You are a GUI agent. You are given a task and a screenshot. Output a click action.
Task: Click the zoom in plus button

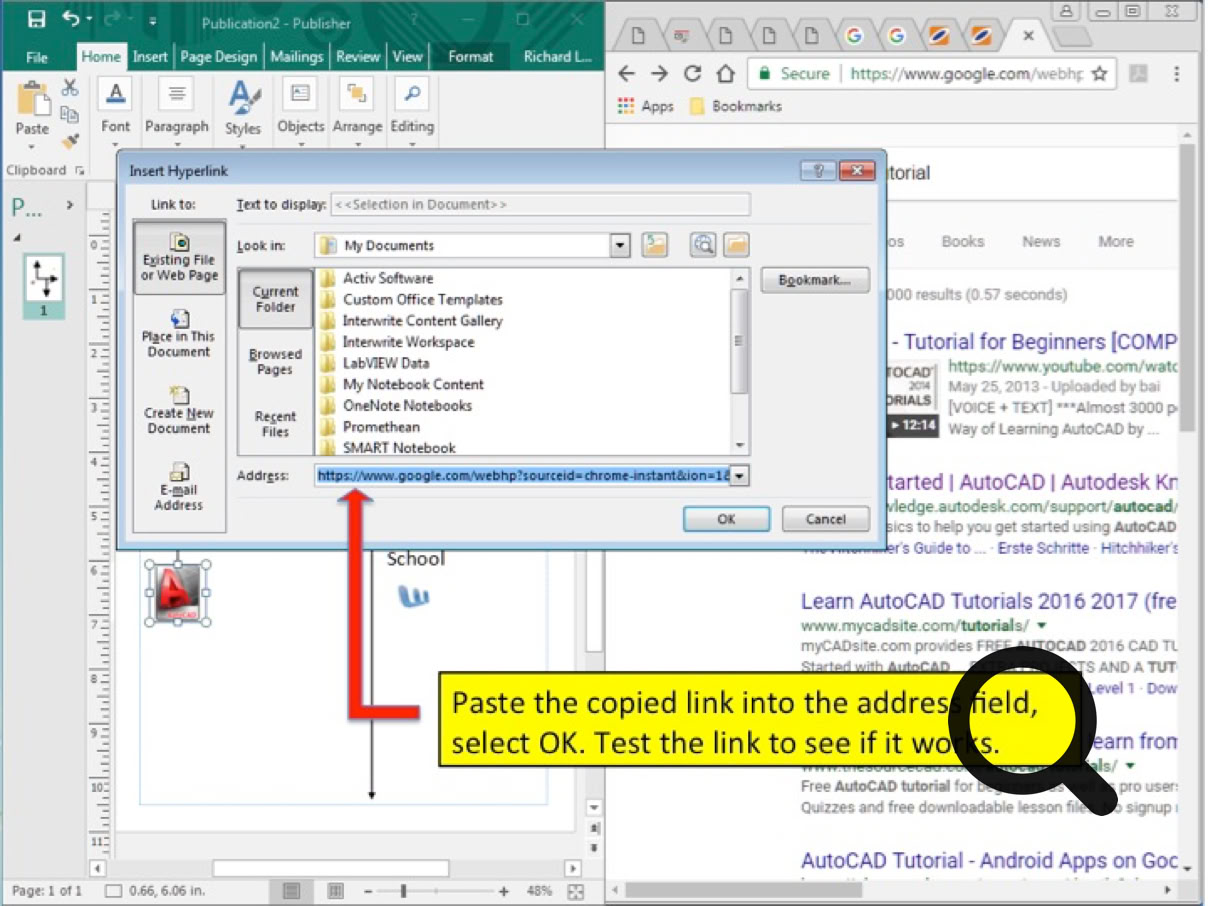pos(504,891)
